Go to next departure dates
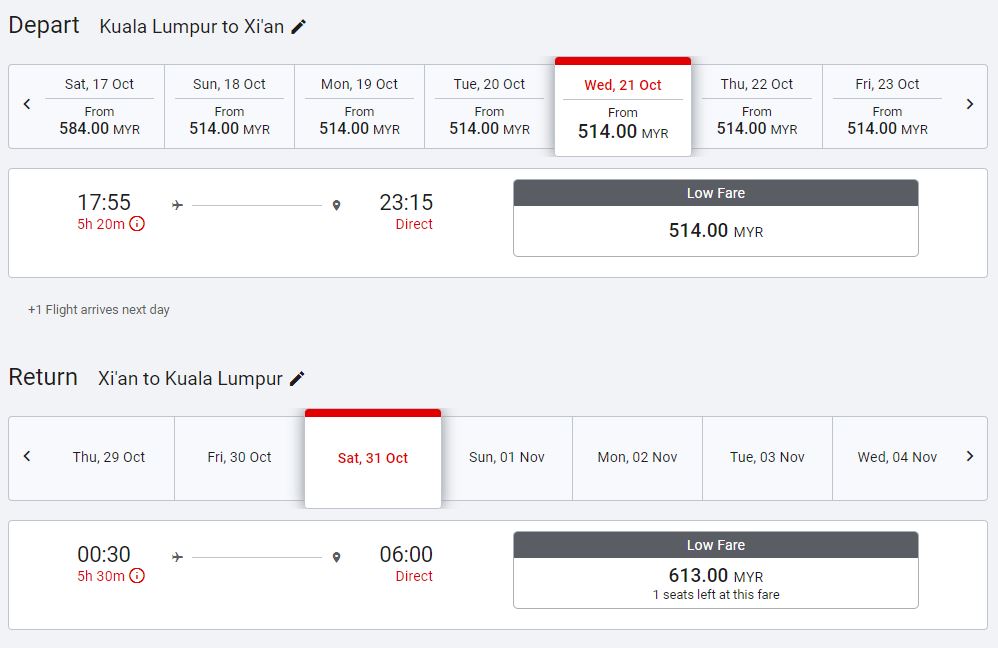This screenshot has height=648, width=998. click(969, 104)
